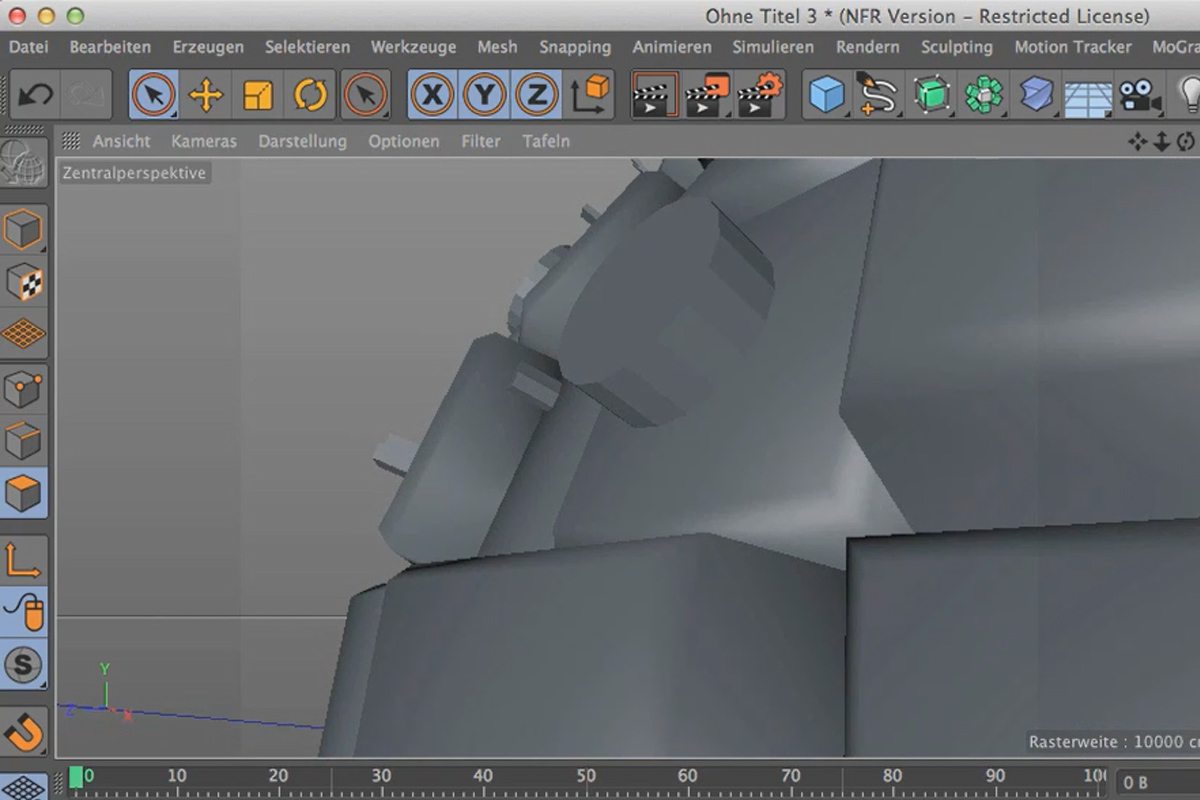This screenshot has height=800, width=1200.
Task: Open the viewport Kameras menu
Action: (204, 141)
